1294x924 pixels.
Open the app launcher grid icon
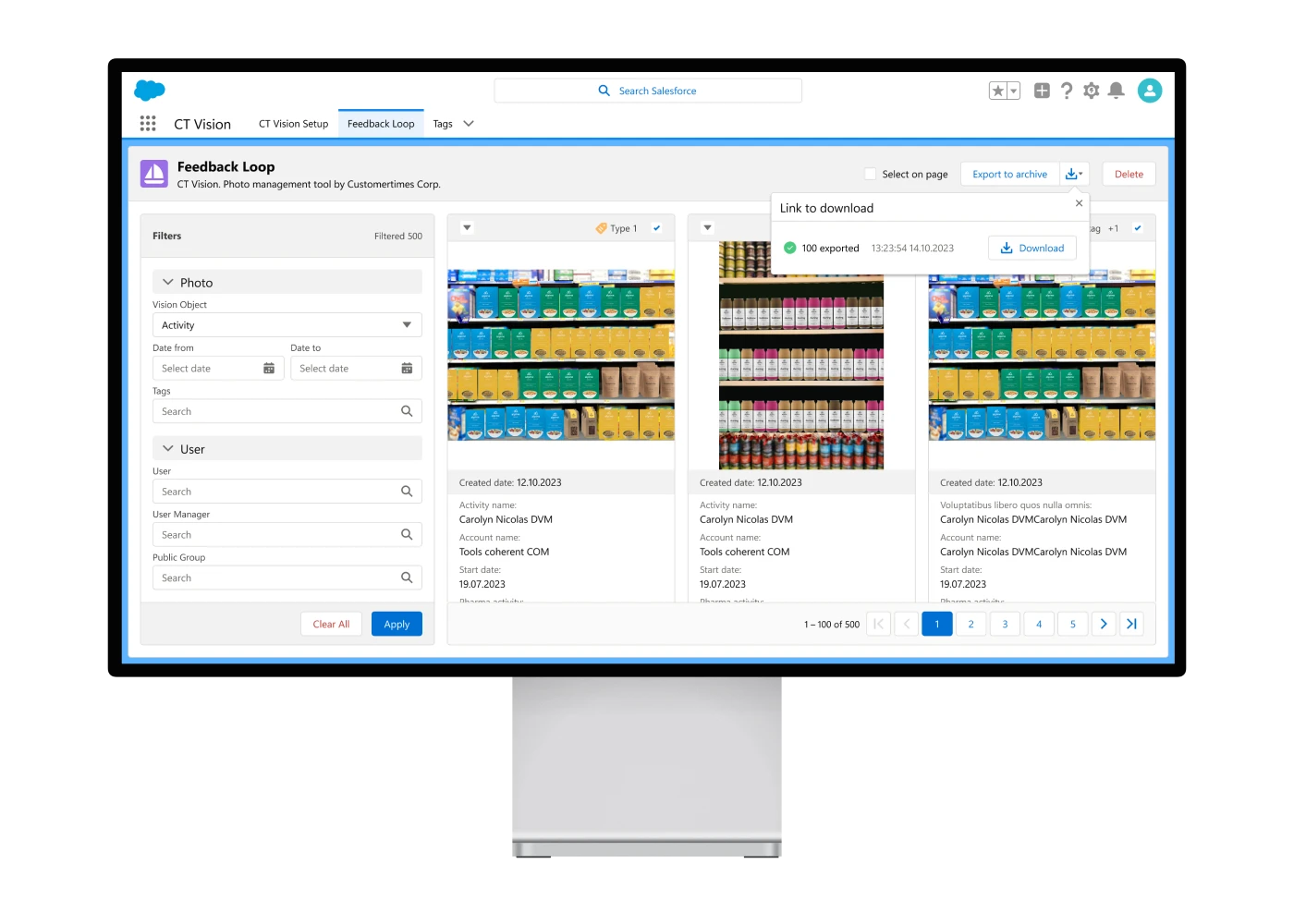tap(148, 124)
